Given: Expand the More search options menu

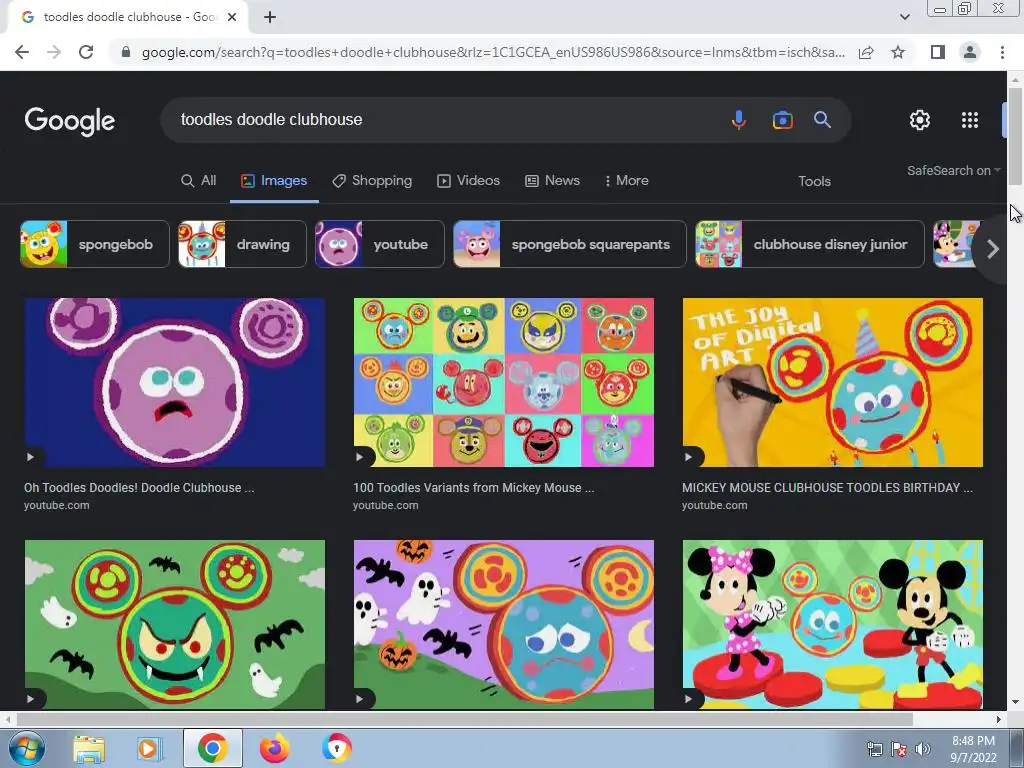Looking at the screenshot, I should pyautogui.click(x=626, y=181).
